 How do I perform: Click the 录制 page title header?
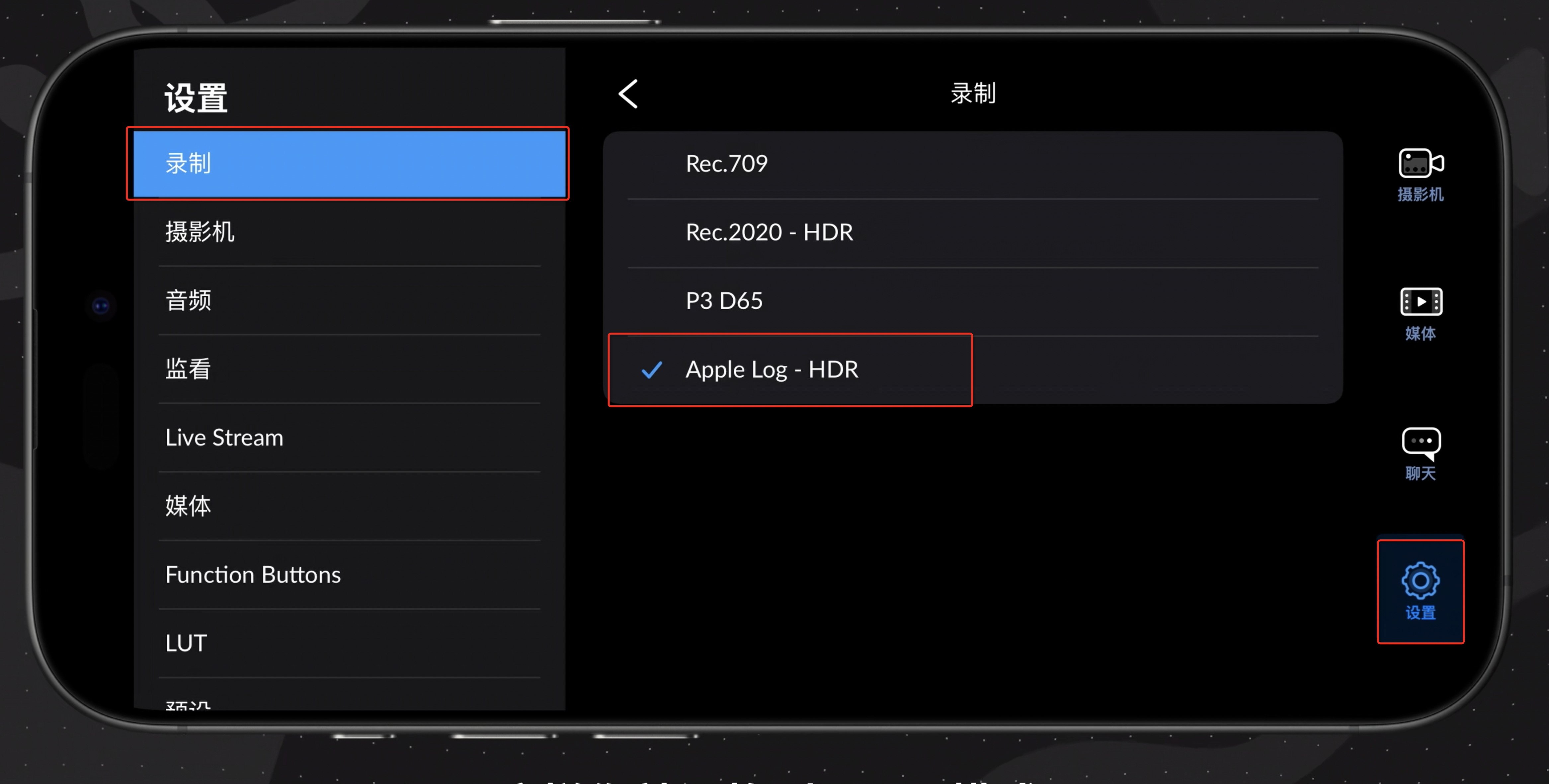973,94
